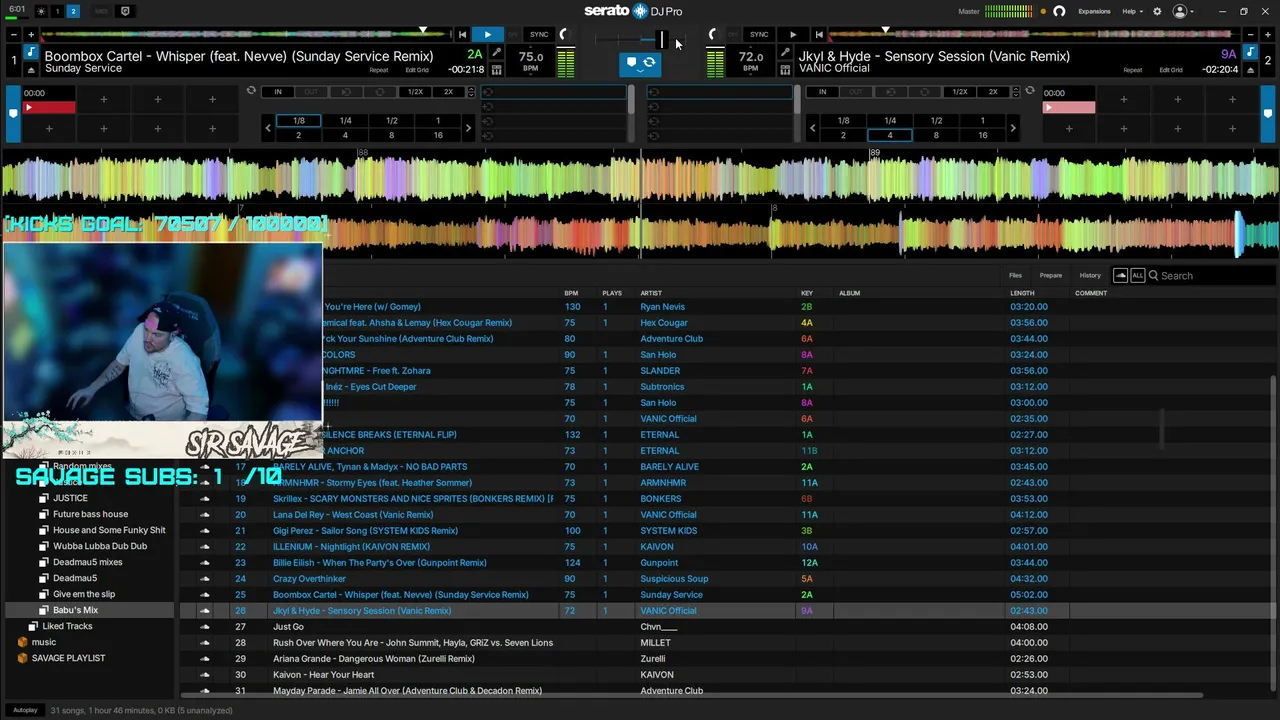Viewport: 1280px width, 720px height.
Task: Select SAVAGE PLAYLIST in sidebar
Action: [68, 658]
